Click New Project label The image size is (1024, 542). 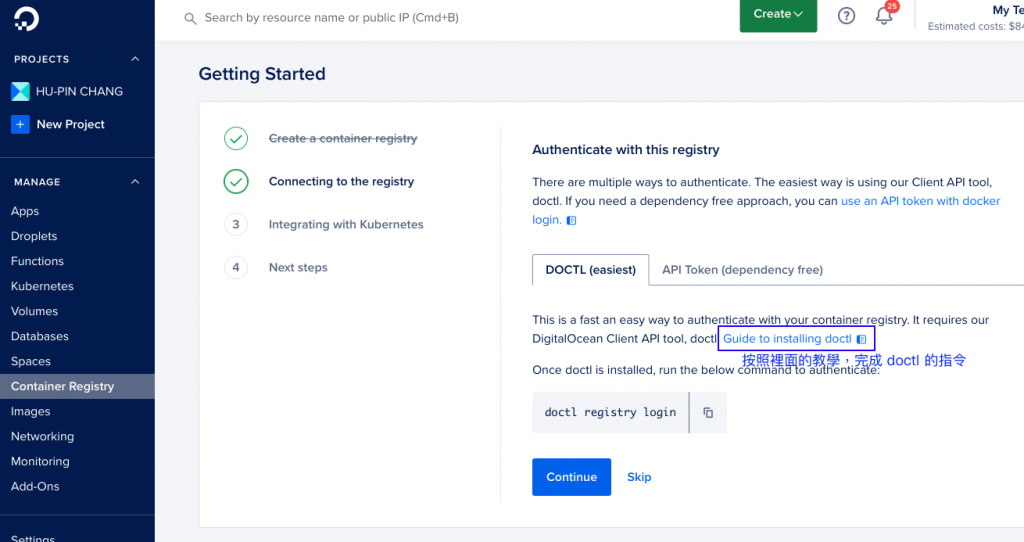[71, 124]
